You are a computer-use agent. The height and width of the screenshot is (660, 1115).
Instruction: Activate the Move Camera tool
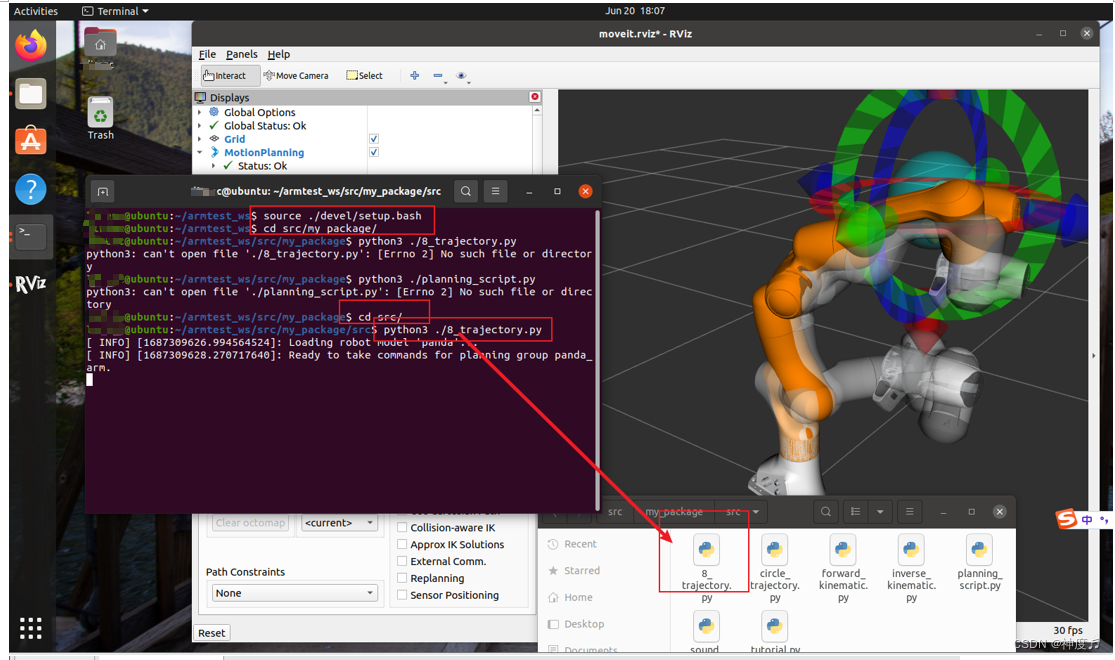click(296, 75)
